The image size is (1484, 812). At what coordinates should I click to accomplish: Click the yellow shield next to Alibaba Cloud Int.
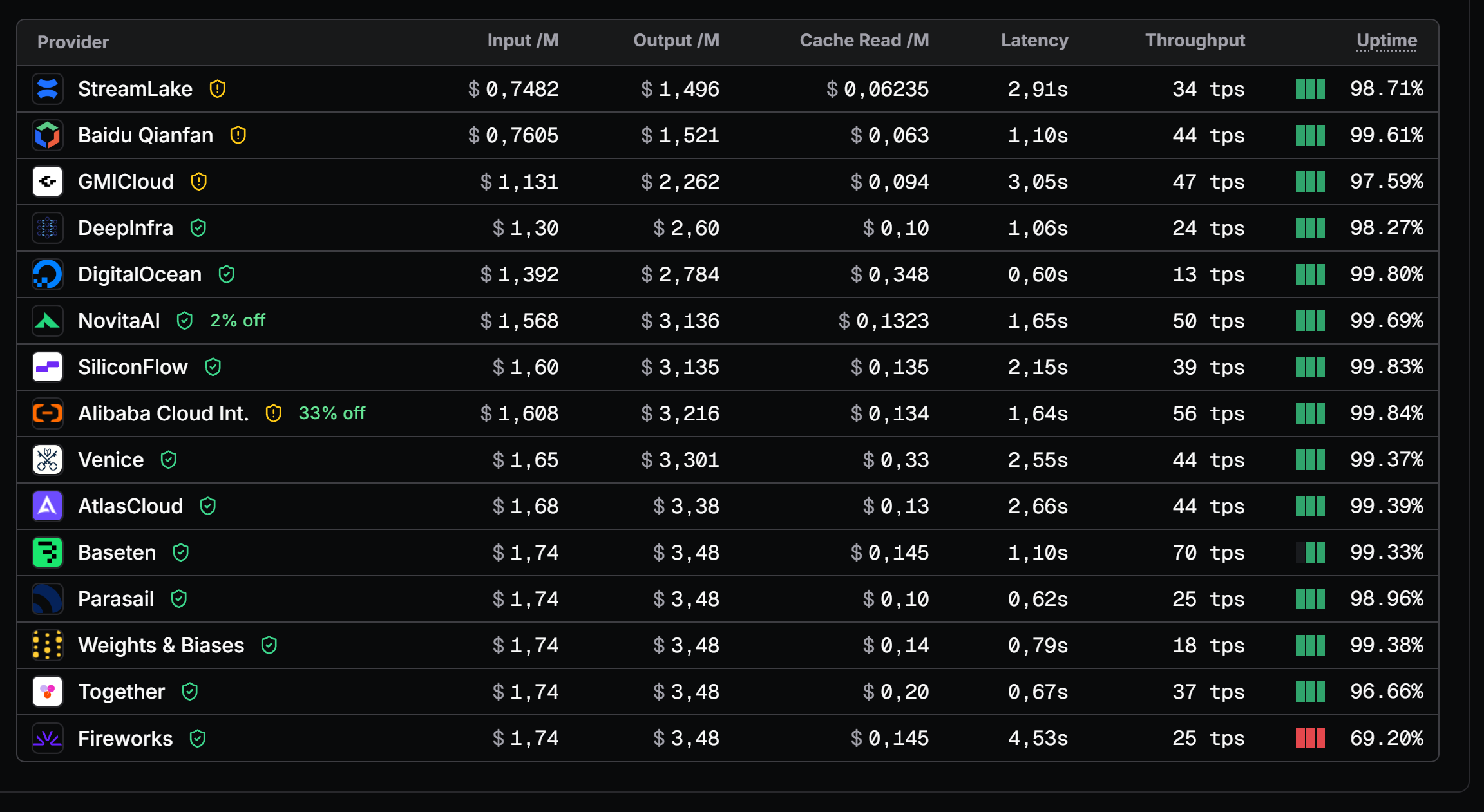[x=274, y=413]
